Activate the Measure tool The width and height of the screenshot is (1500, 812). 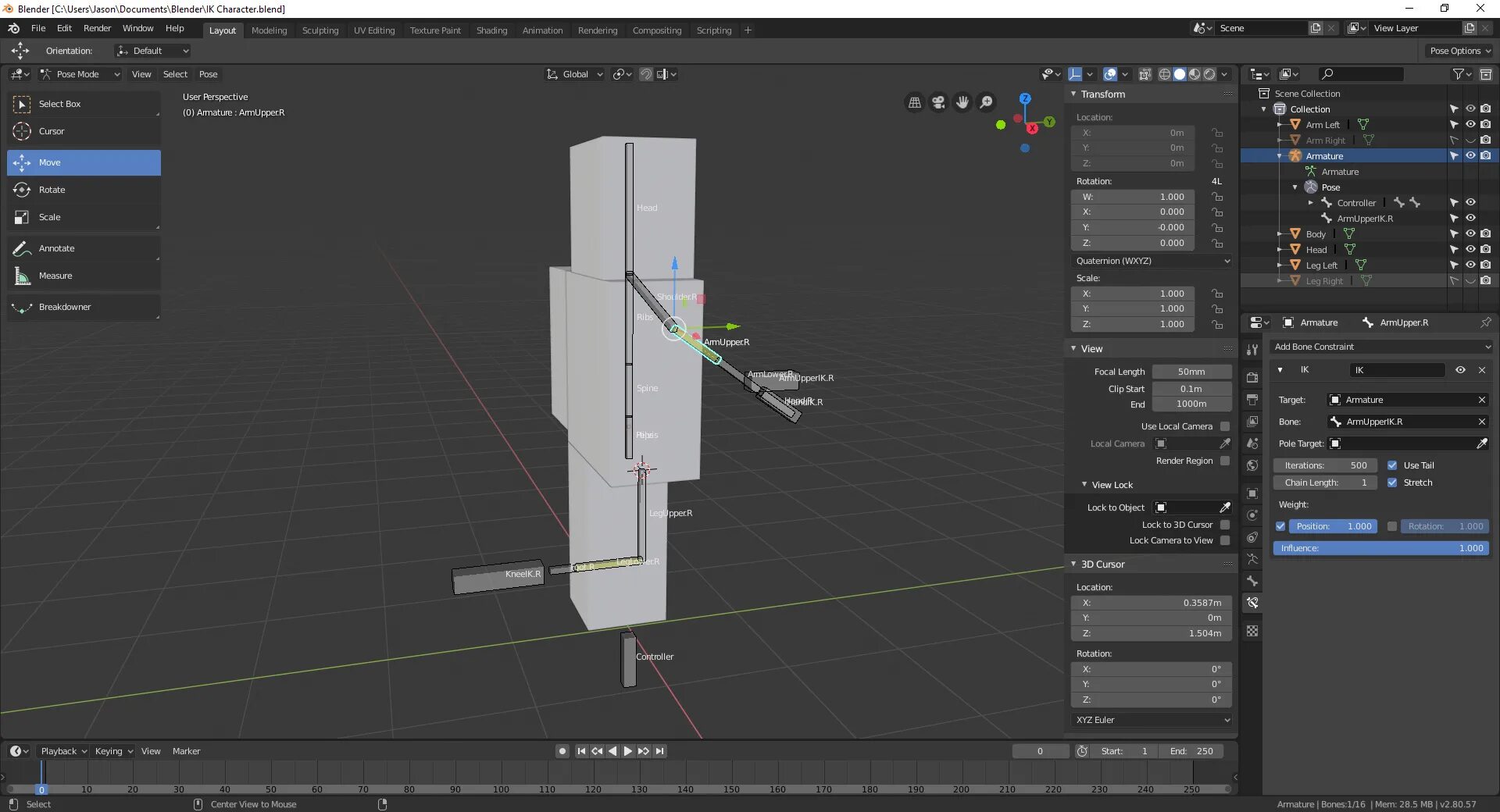coord(55,276)
